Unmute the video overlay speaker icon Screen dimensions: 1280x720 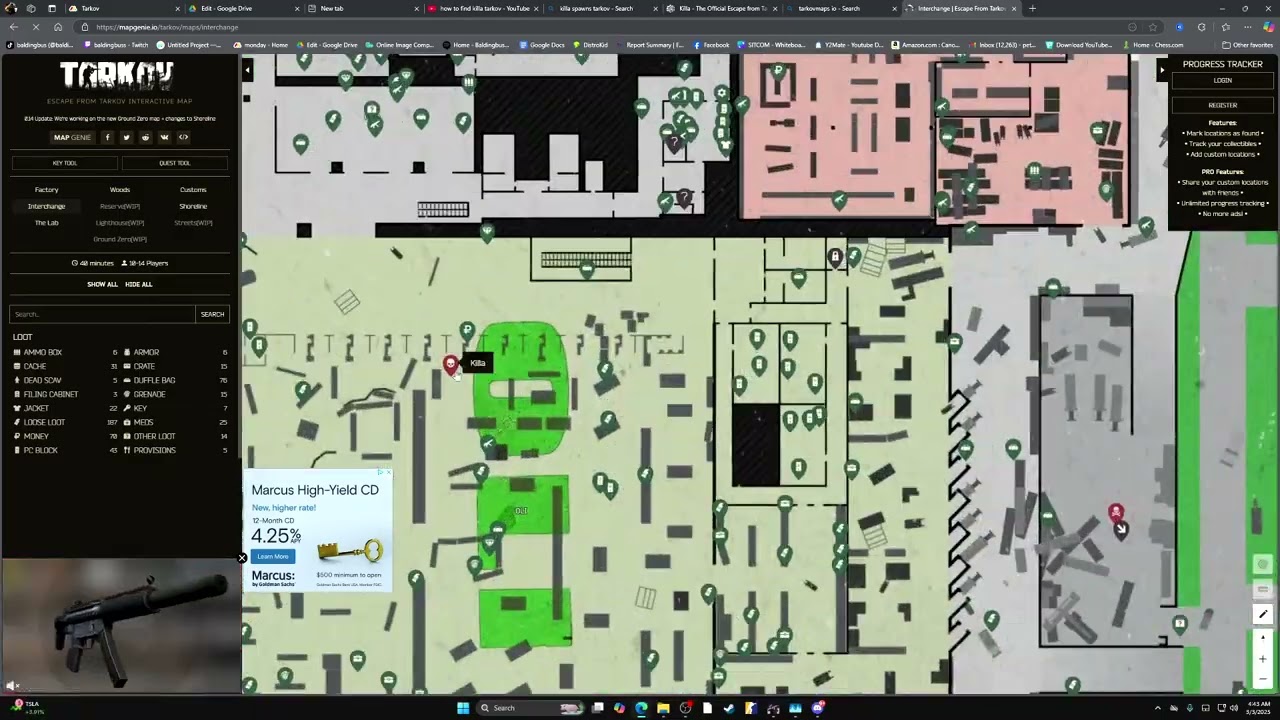pos(12,686)
